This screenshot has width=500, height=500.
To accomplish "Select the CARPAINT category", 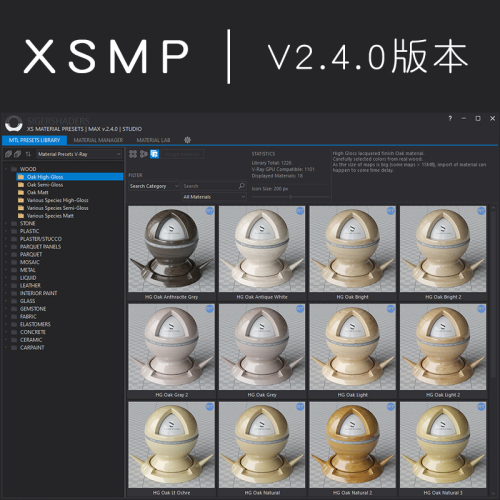I will pyautogui.click(x=32, y=348).
